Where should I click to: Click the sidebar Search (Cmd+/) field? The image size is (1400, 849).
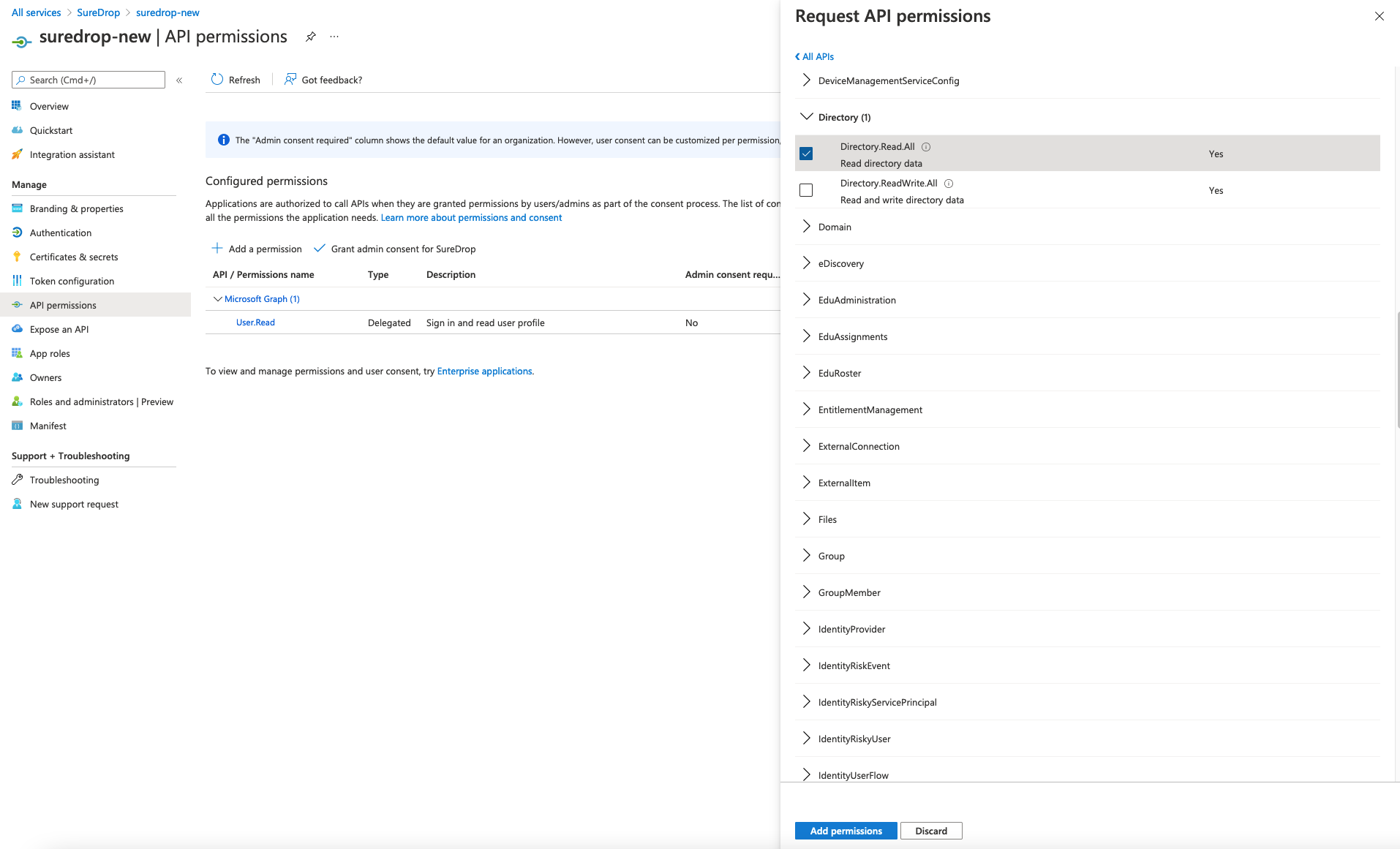pyautogui.click(x=89, y=80)
